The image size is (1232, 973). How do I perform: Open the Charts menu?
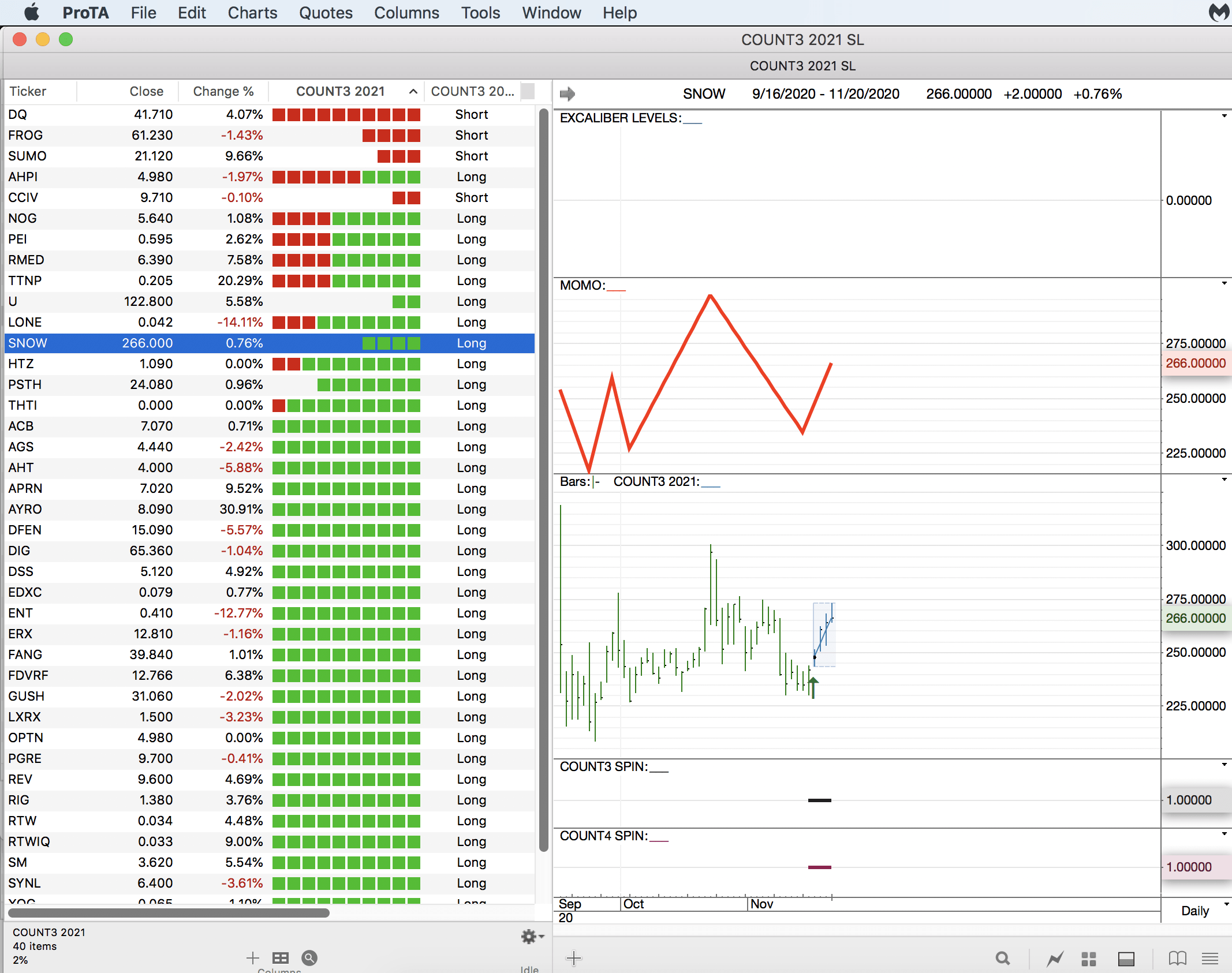click(252, 13)
